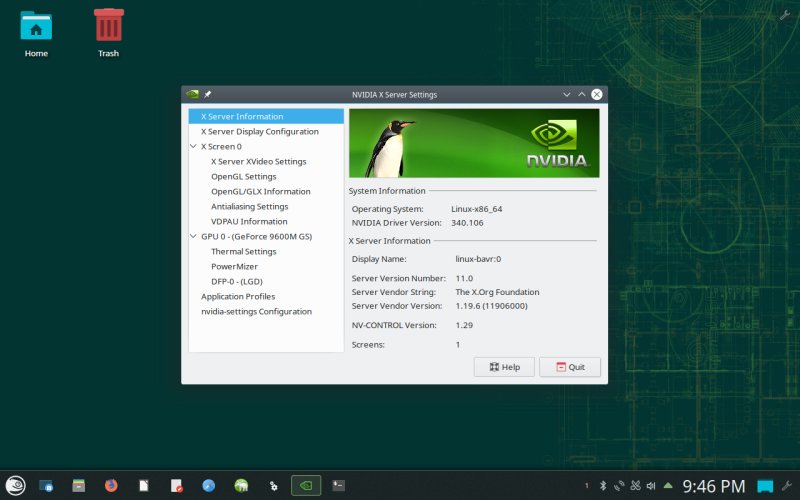
Task: Maximize the NVIDIA X Server Settings window
Action: [x=582, y=94]
